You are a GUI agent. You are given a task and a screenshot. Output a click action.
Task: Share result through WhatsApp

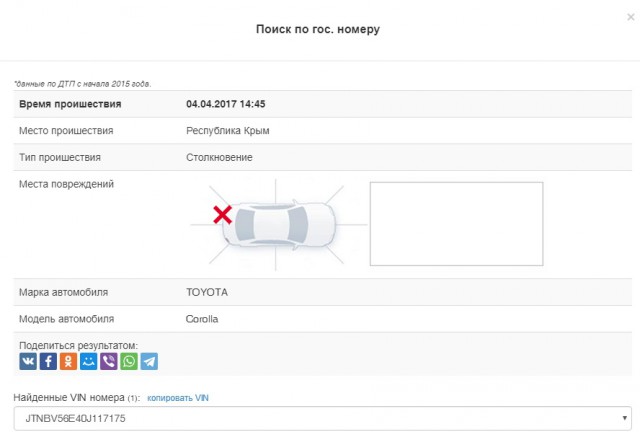tap(129, 361)
